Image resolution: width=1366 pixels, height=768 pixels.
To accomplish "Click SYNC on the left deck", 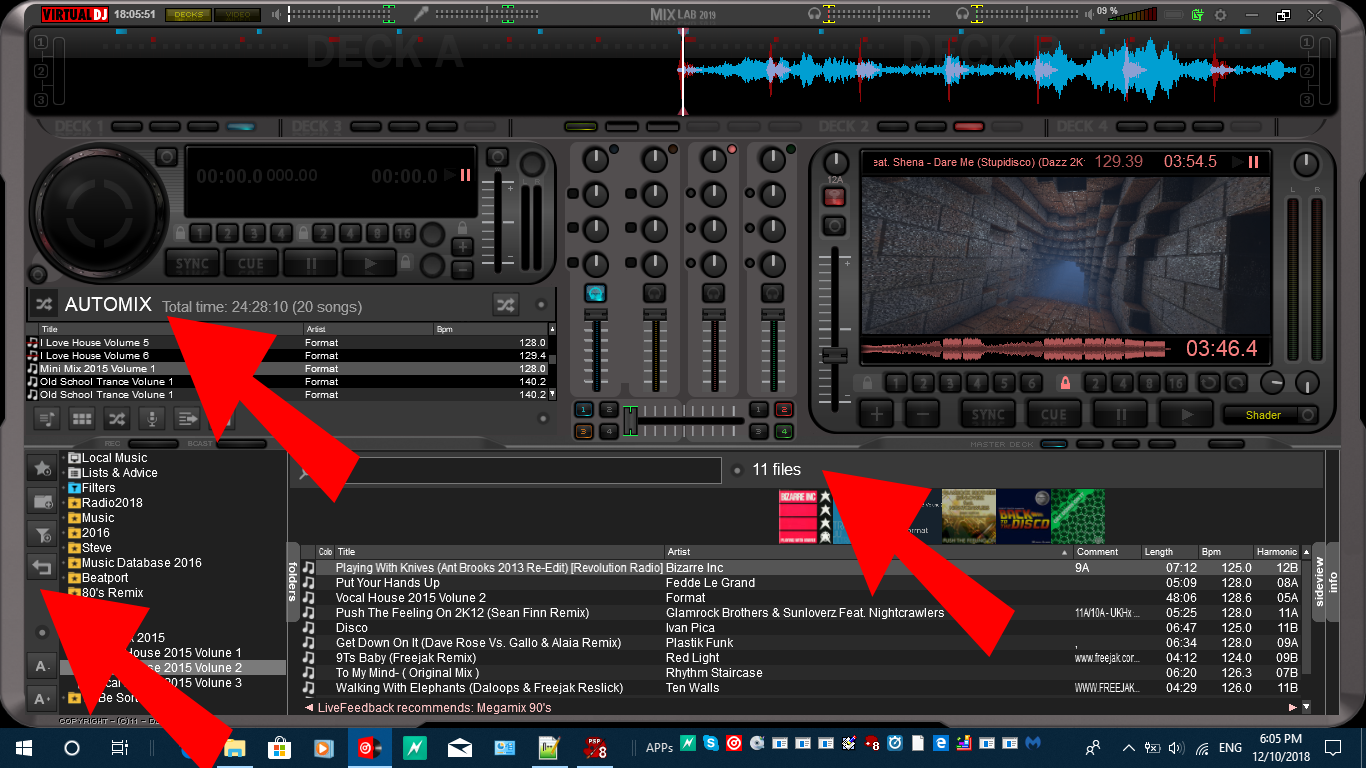I will point(192,264).
